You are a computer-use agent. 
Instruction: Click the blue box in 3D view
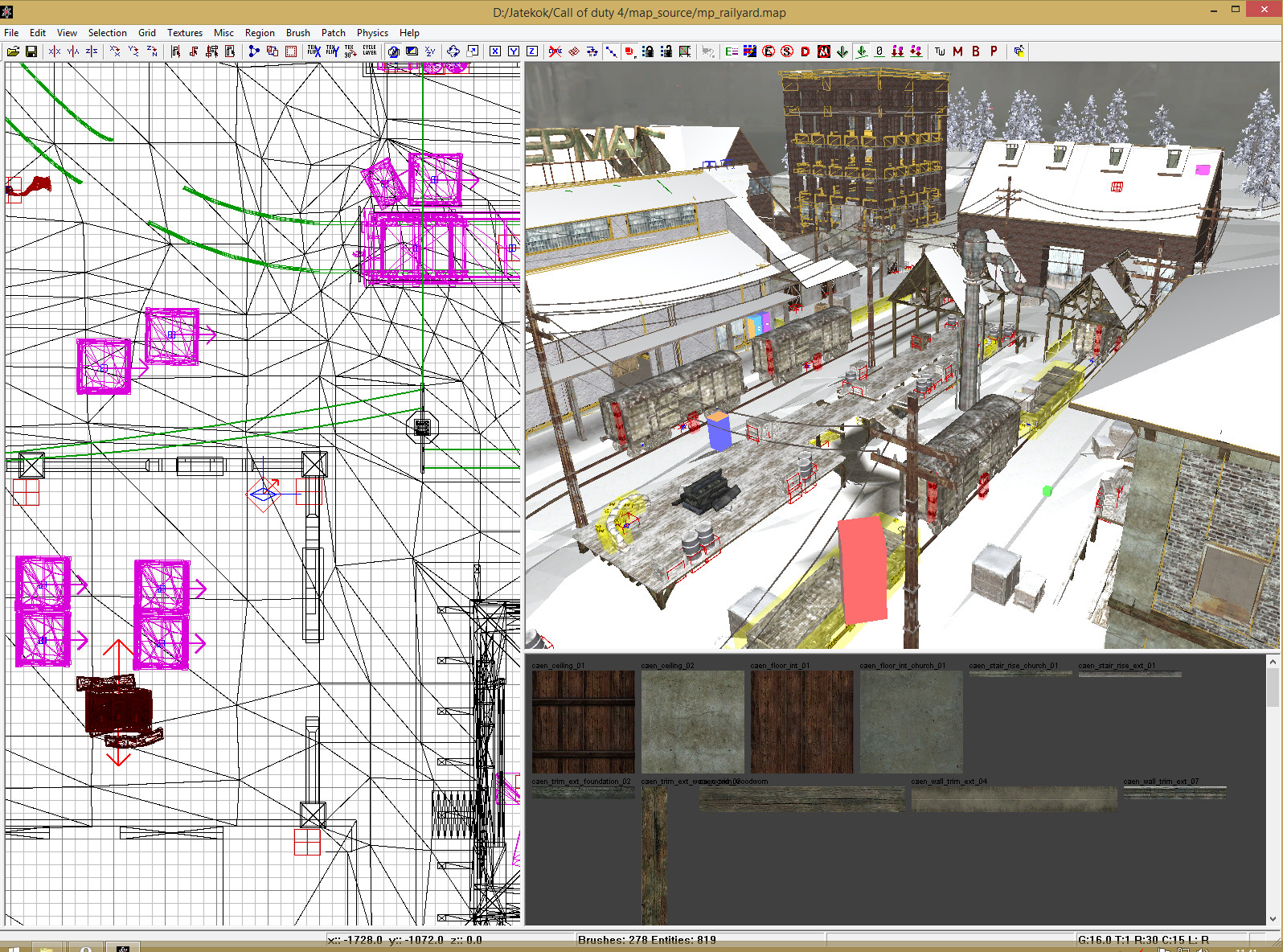tap(719, 432)
